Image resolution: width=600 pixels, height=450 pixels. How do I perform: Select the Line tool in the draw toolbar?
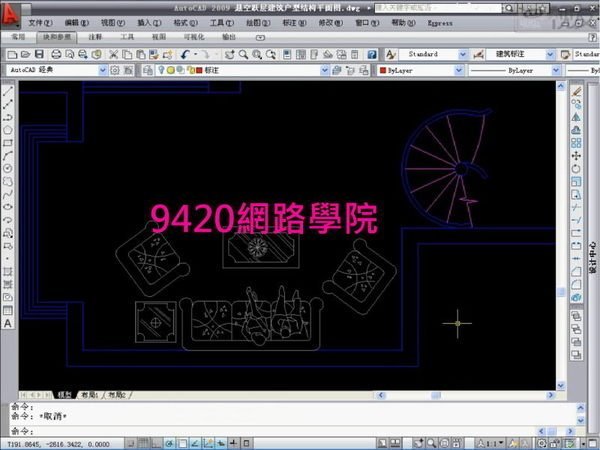[8, 89]
